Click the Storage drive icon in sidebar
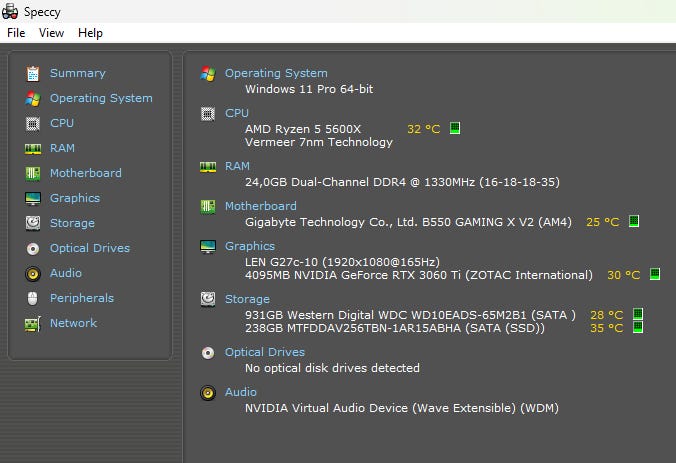 click(x=33, y=223)
